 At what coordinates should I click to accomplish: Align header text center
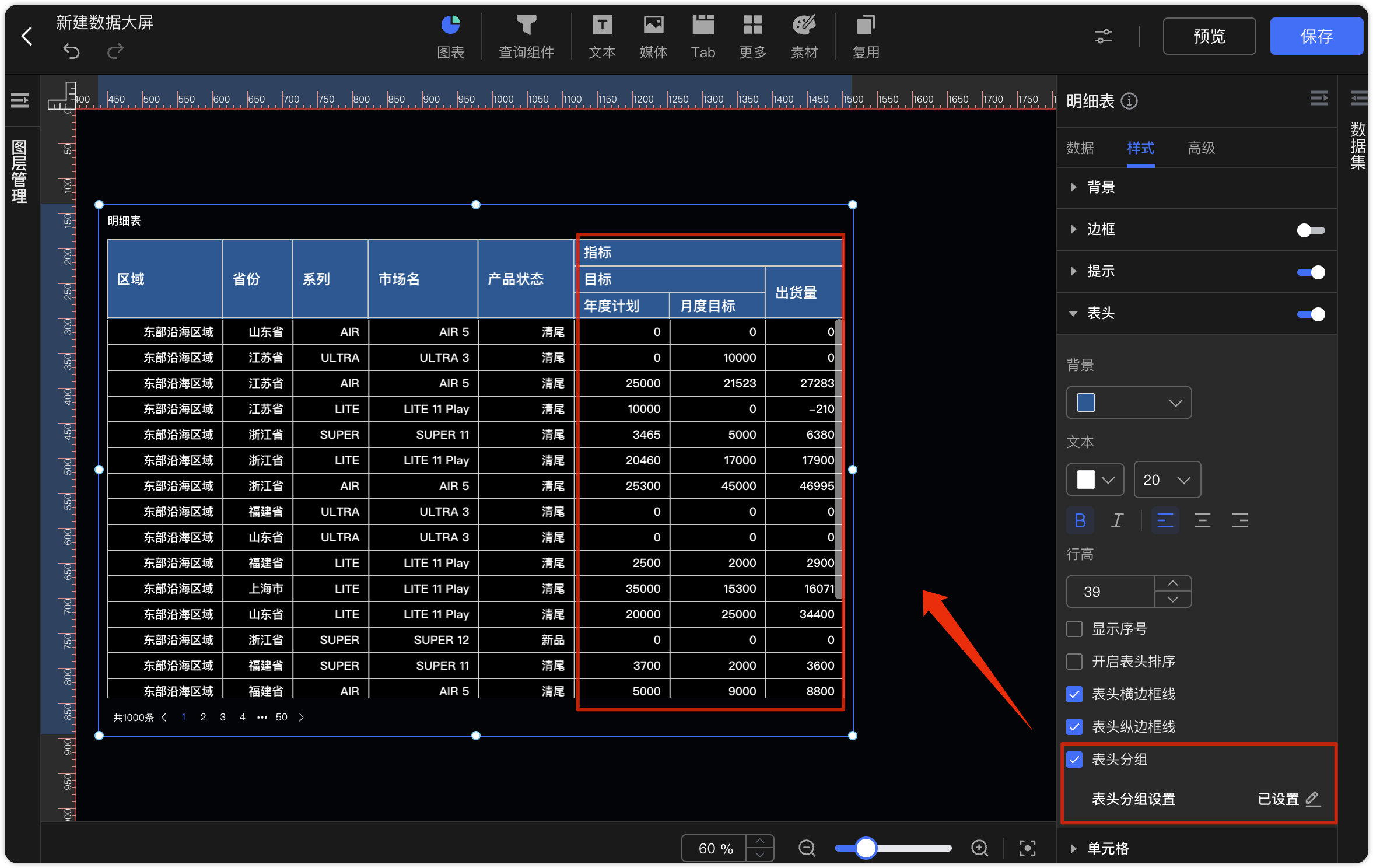[1202, 520]
